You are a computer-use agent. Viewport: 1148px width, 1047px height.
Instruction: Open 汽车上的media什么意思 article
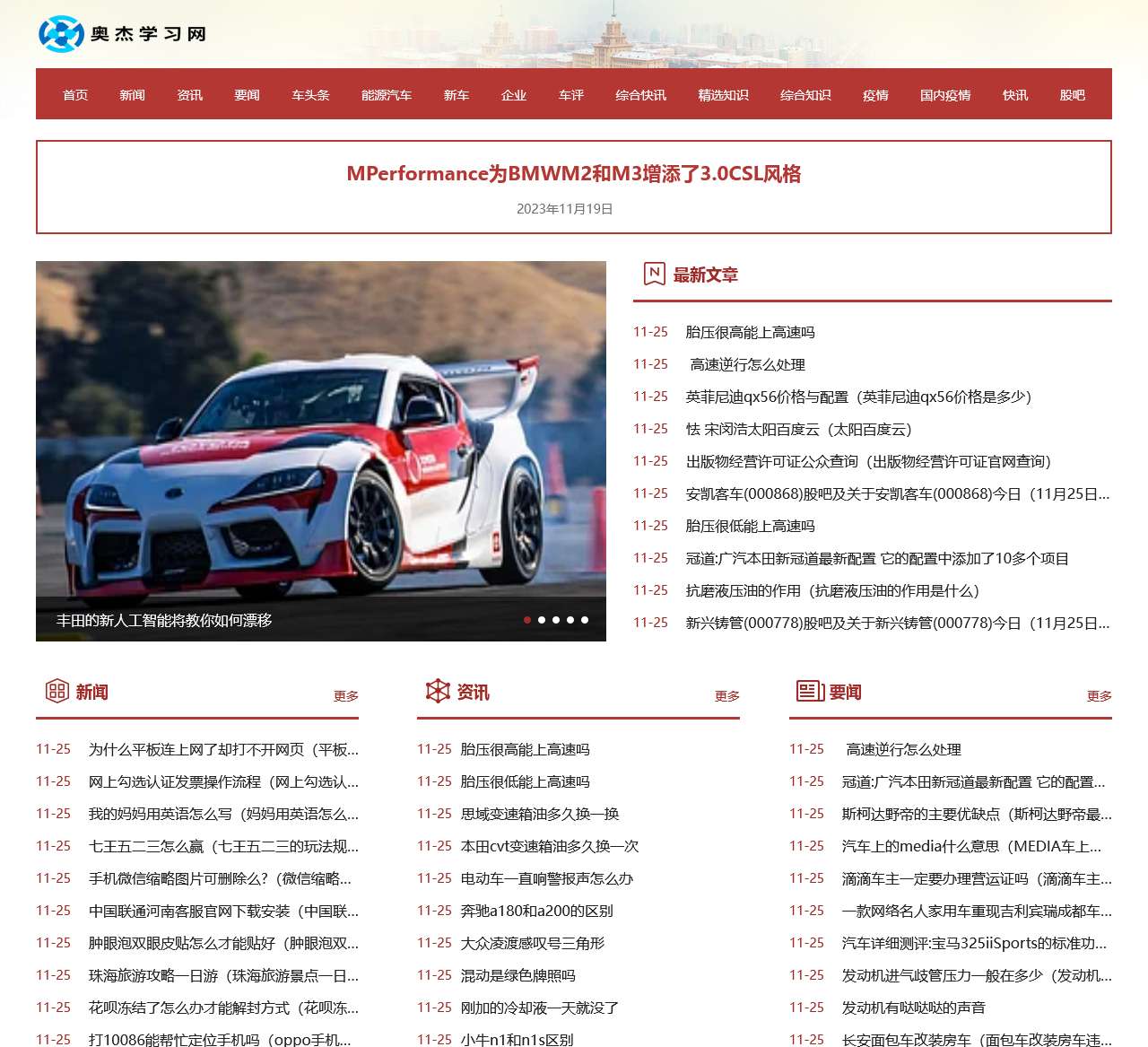click(972, 846)
